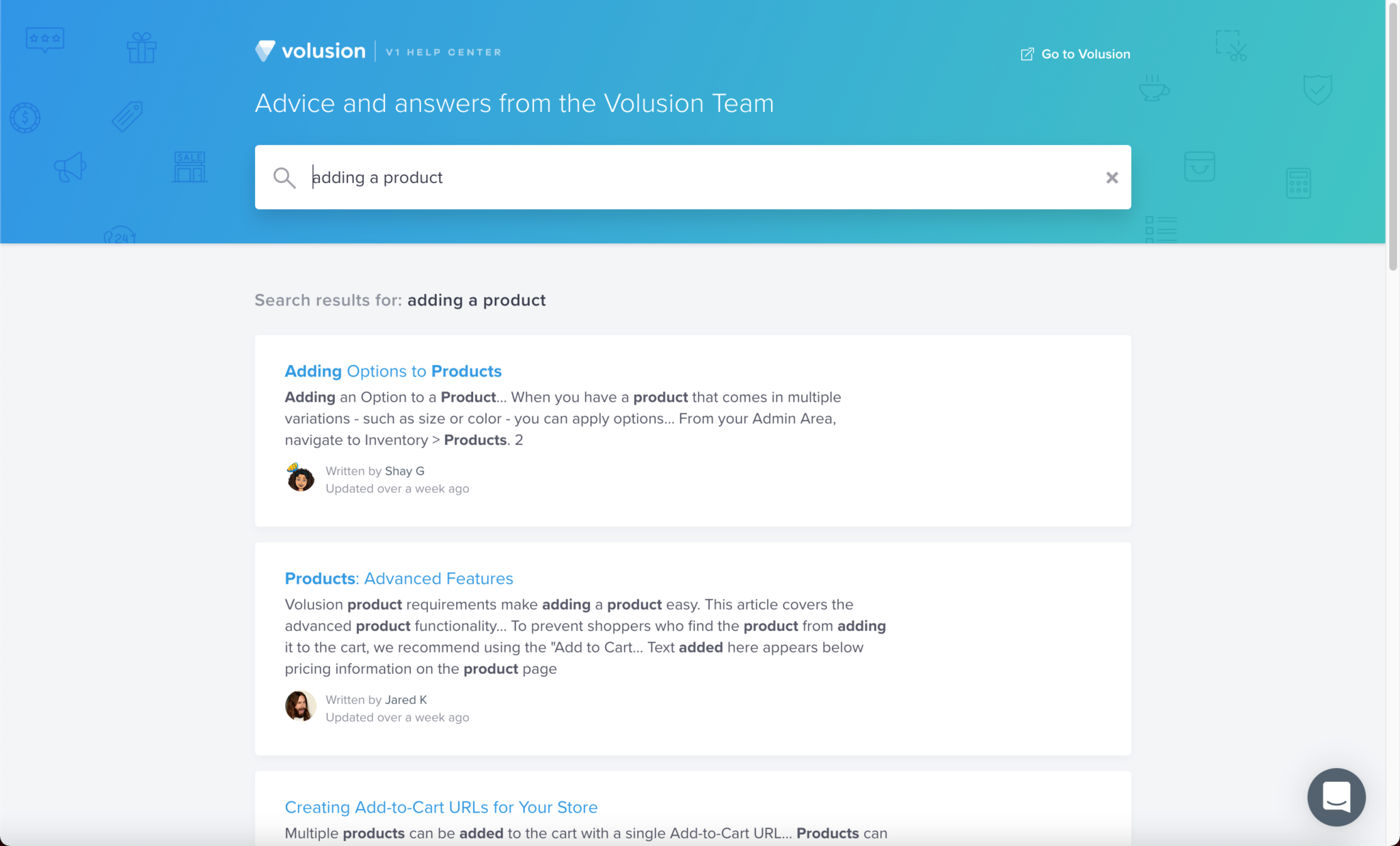Open Creating Add-to-Cart URLs for Your Store
This screenshot has height=846, width=1400.
pos(441,807)
